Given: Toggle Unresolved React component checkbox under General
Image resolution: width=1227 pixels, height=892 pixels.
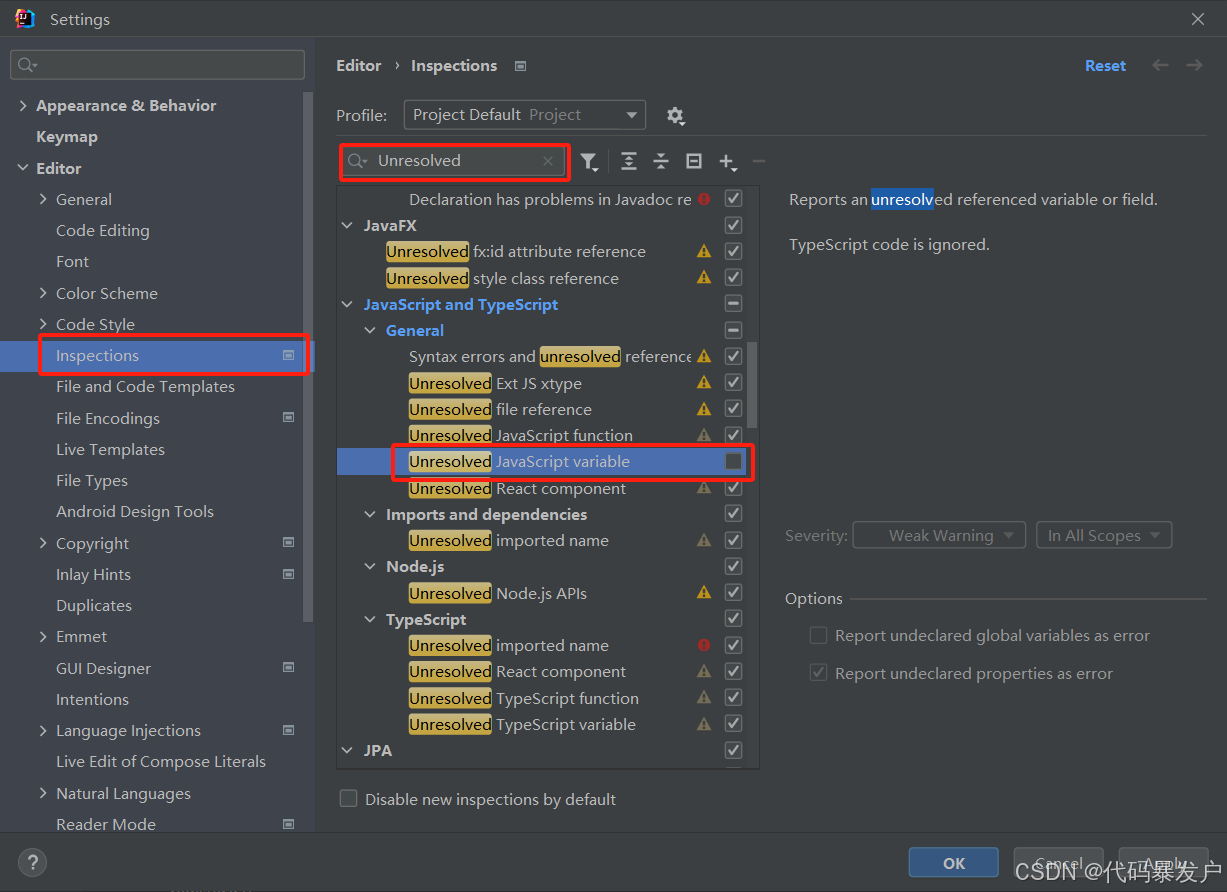Looking at the screenshot, I should click(x=734, y=488).
